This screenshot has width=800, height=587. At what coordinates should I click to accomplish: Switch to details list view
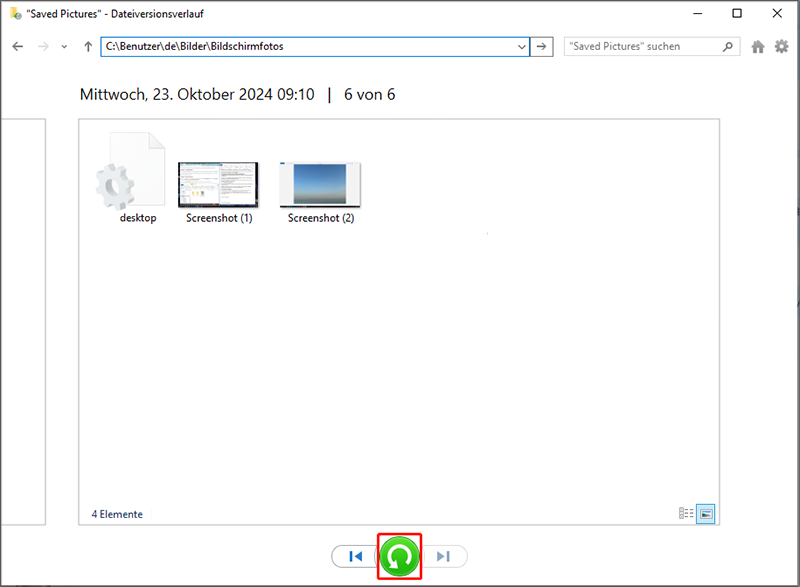click(686, 513)
